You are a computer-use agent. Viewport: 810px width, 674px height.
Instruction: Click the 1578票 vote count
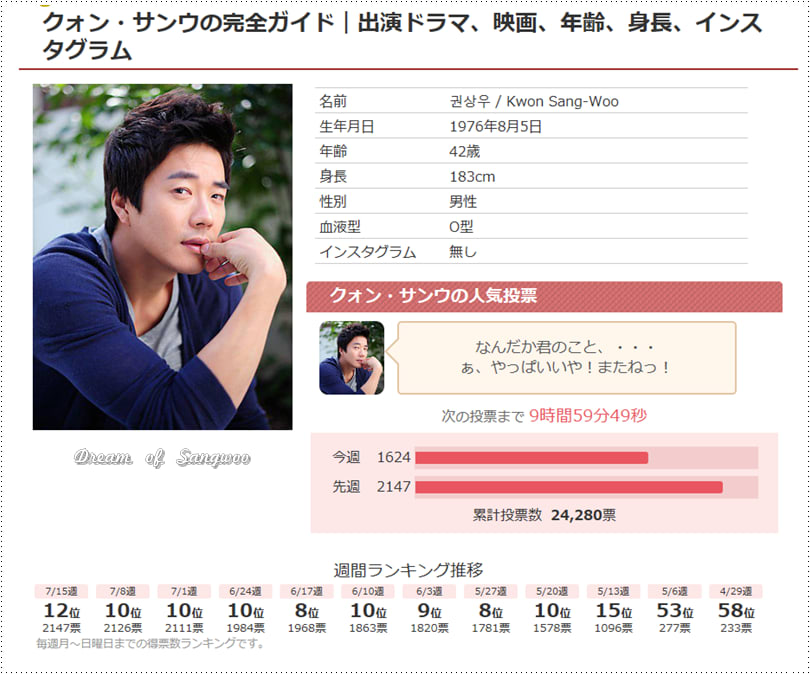552,629
